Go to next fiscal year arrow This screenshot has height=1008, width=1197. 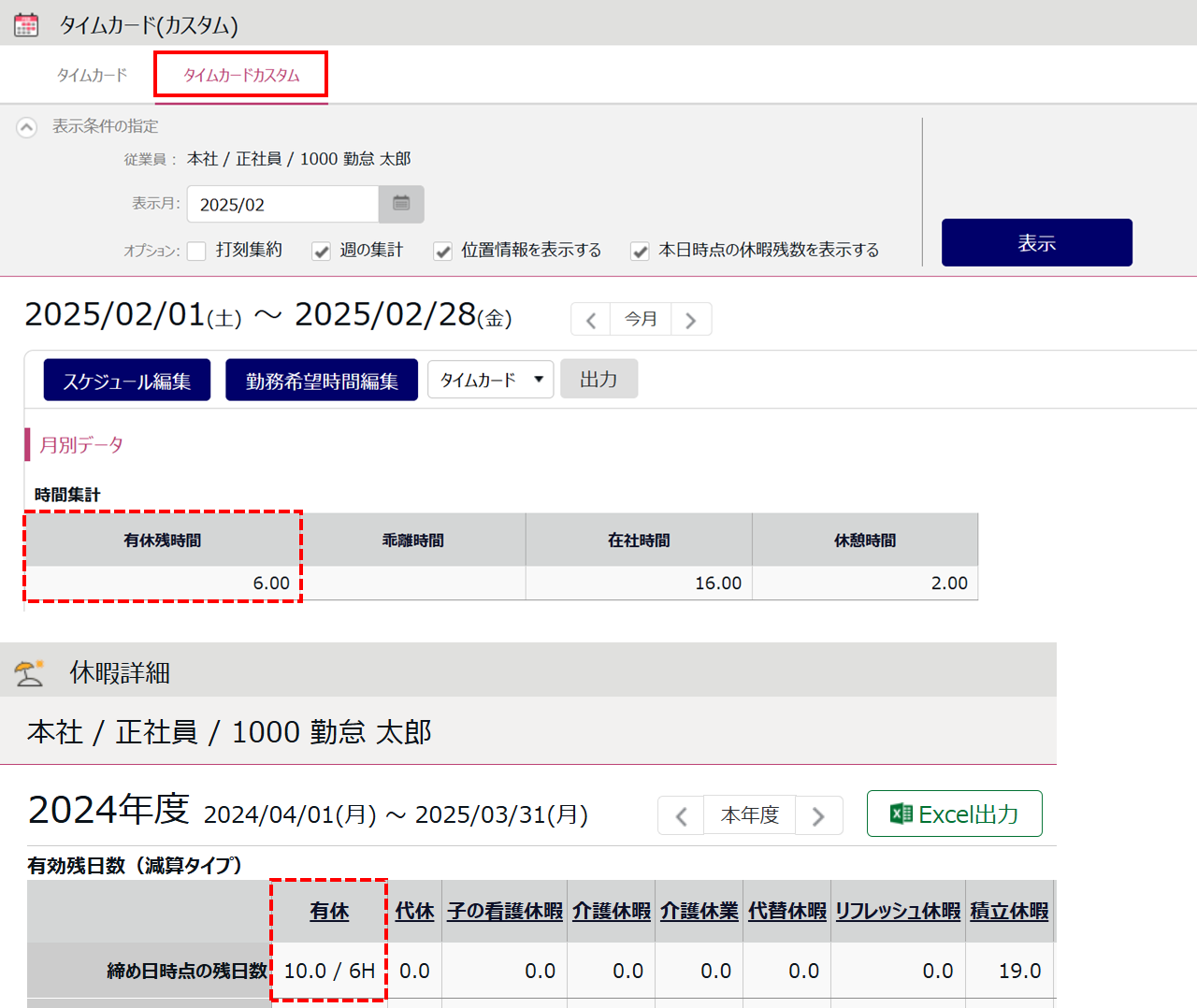[x=819, y=816]
